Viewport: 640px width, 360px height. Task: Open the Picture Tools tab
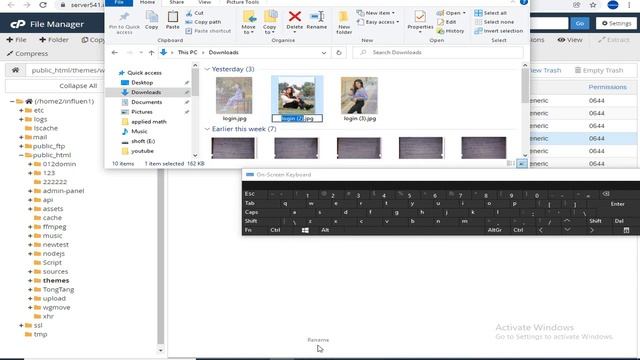point(242,2)
